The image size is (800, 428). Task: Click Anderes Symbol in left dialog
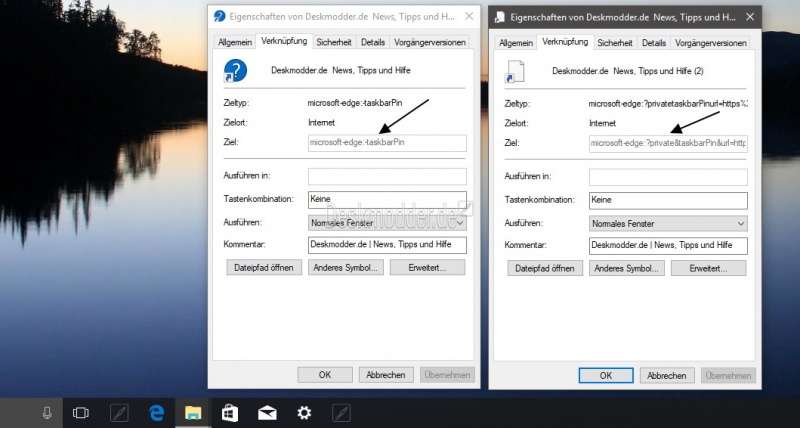coord(345,267)
